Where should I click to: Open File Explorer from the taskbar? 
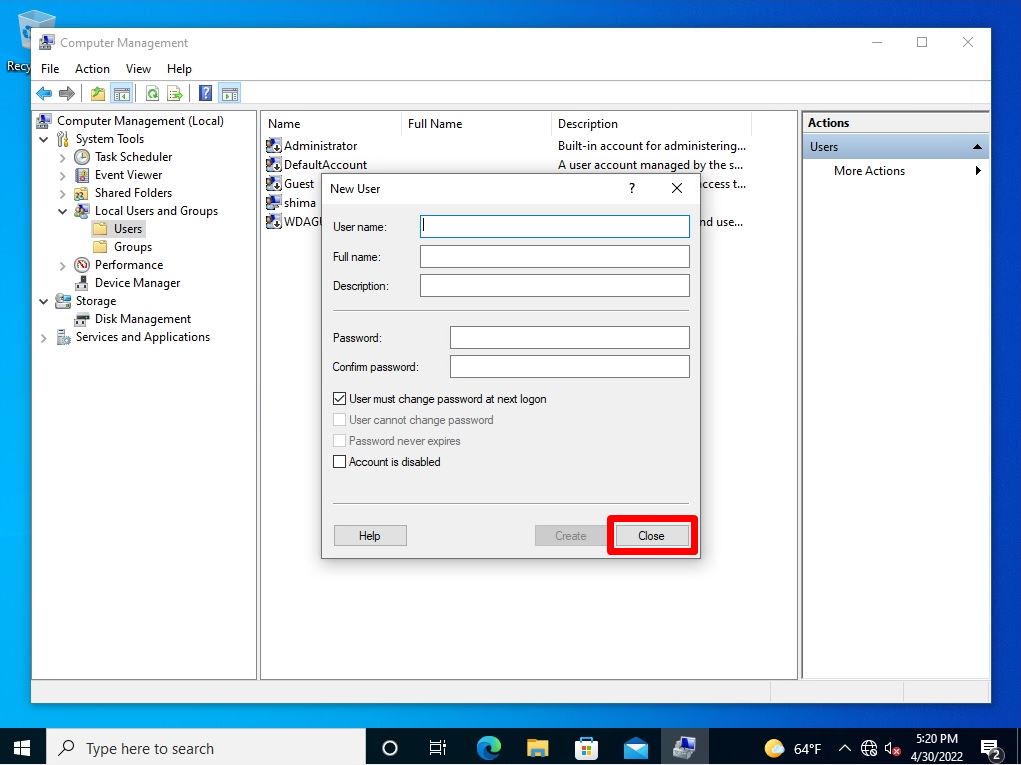(x=537, y=747)
